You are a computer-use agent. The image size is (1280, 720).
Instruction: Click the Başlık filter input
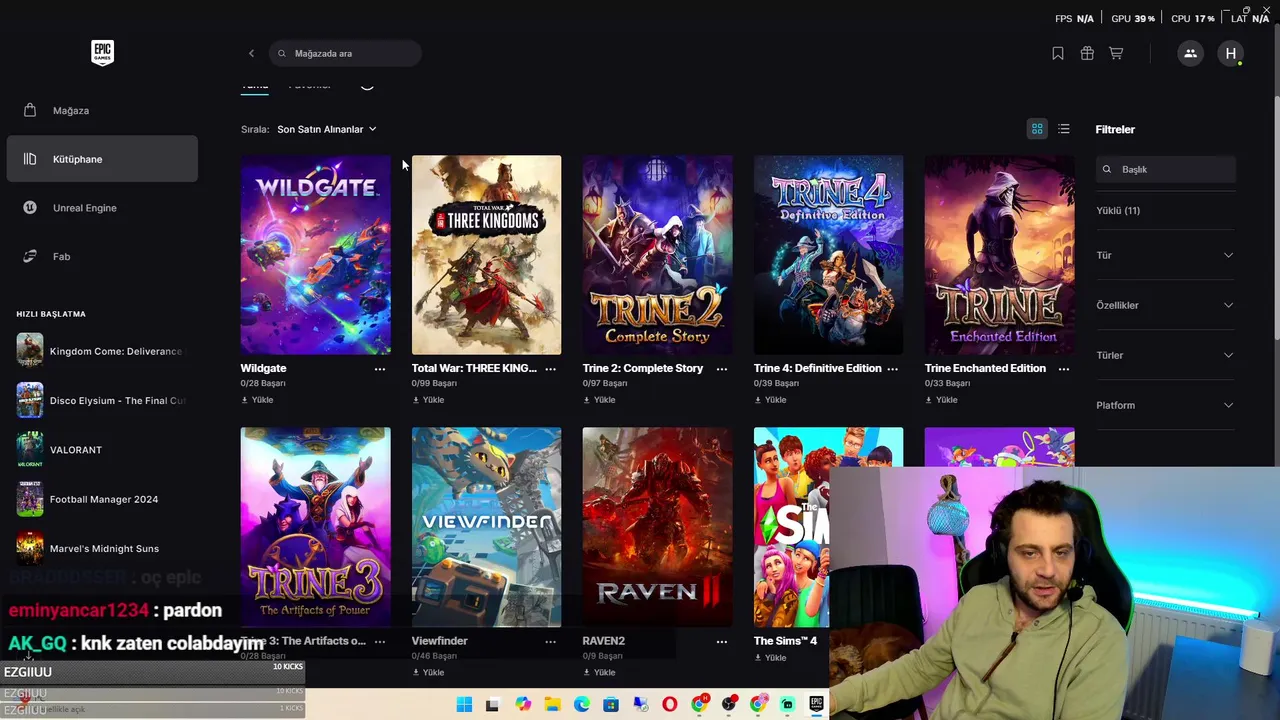pos(1166,169)
